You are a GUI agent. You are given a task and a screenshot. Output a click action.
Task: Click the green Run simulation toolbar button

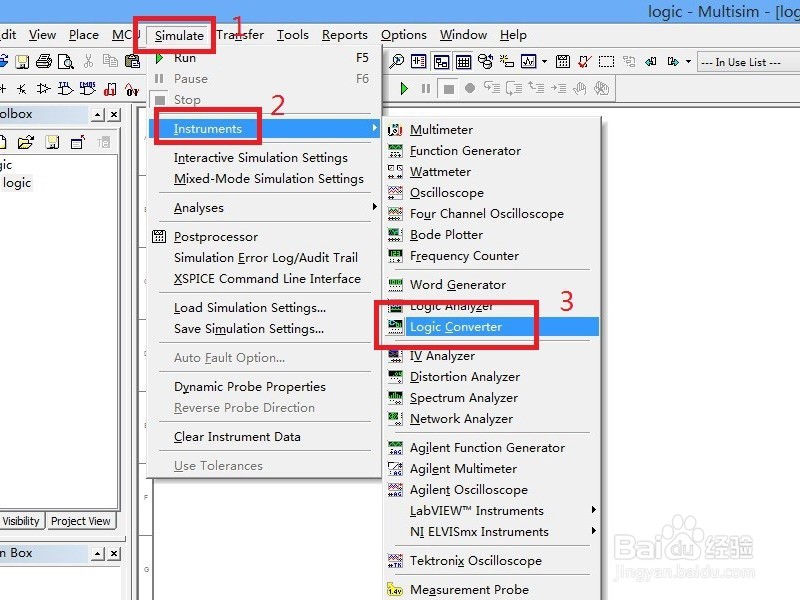pos(404,89)
